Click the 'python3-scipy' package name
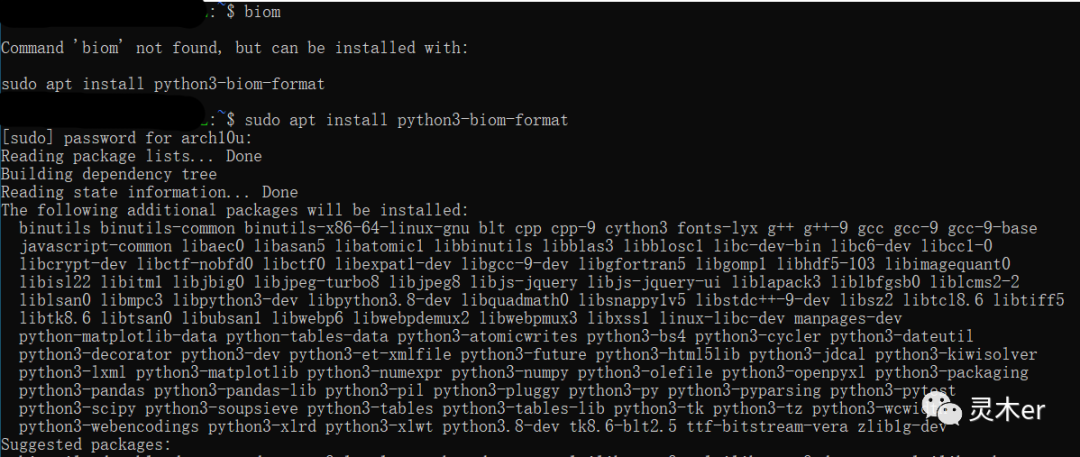 (x=78, y=409)
